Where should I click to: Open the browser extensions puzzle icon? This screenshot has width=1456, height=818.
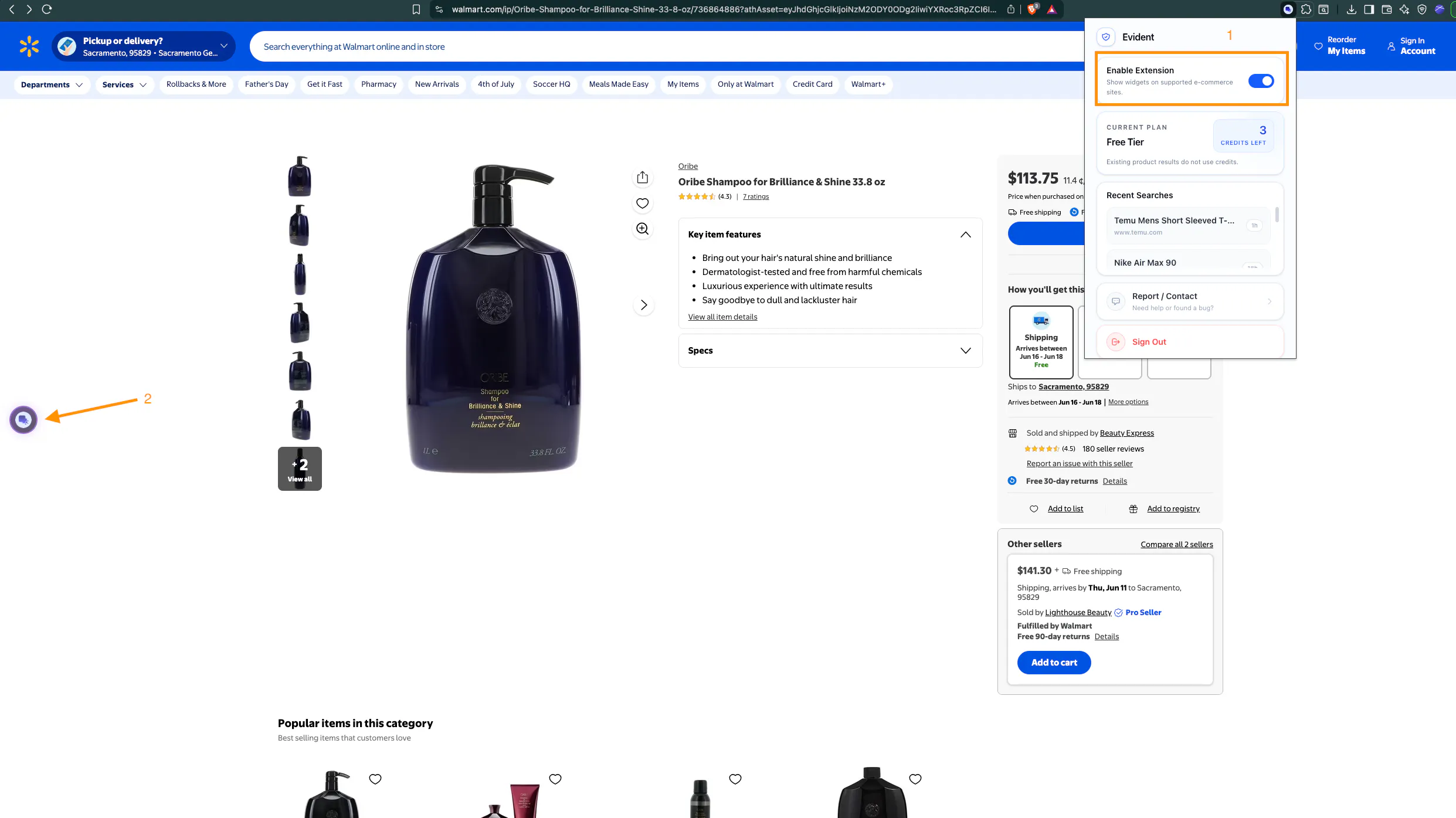point(1306,9)
